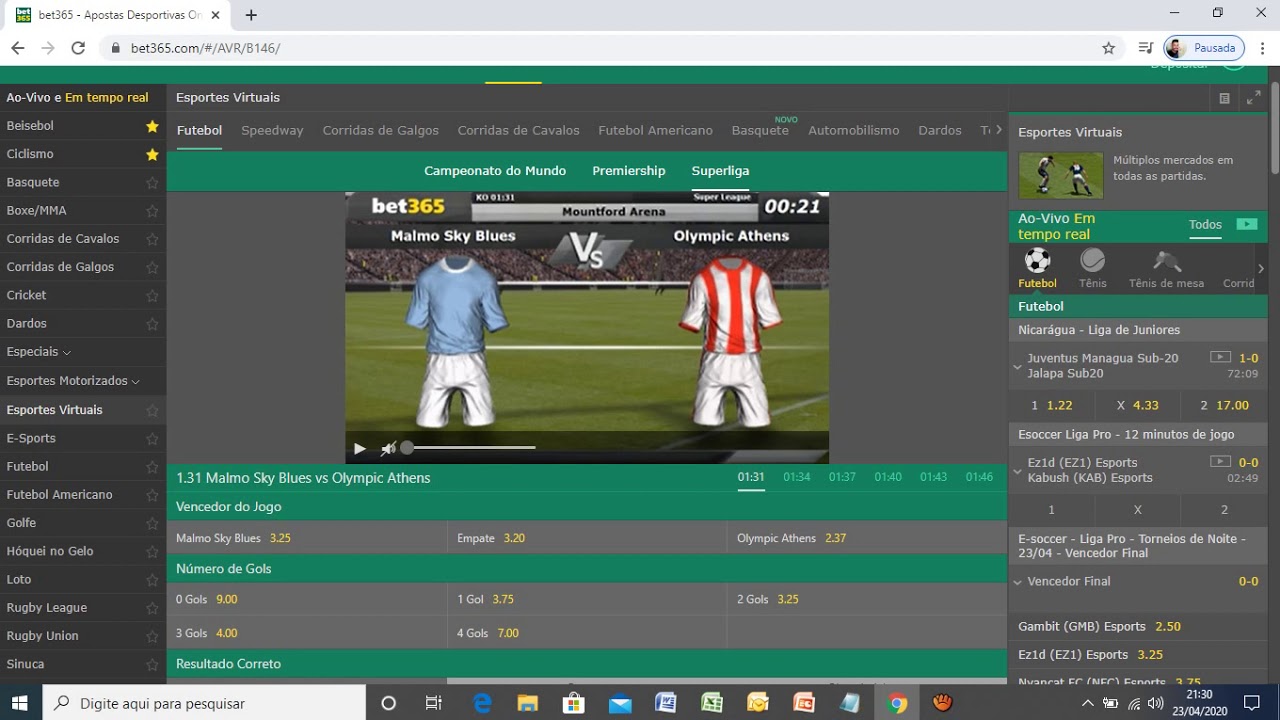Choose 4 Gols at 7.00
Screen dimensions: 1280x720
[x=587, y=633]
